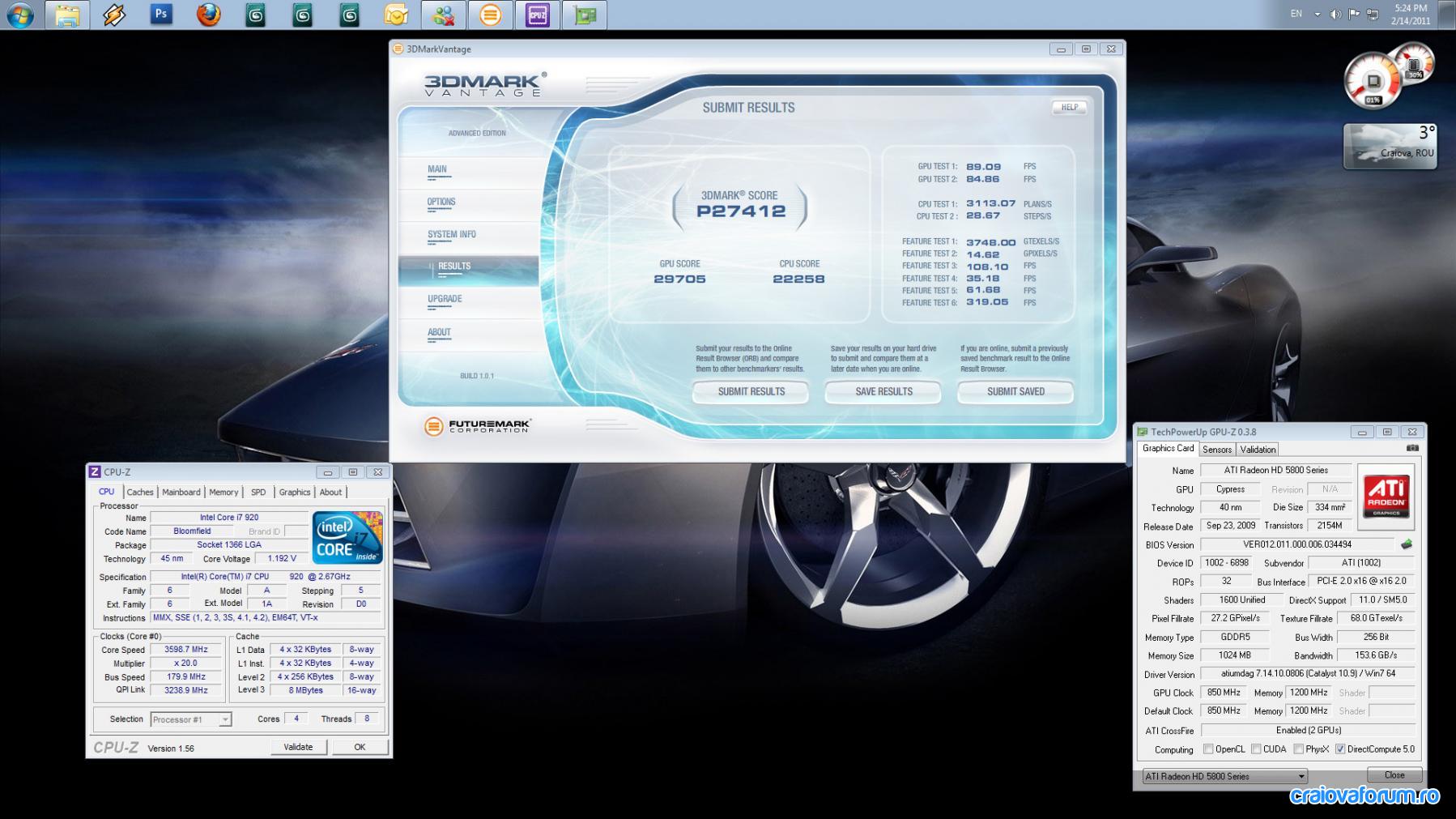Click the P27412 3DMark score
The height and width of the screenshot is (819, 1456).
741,211
